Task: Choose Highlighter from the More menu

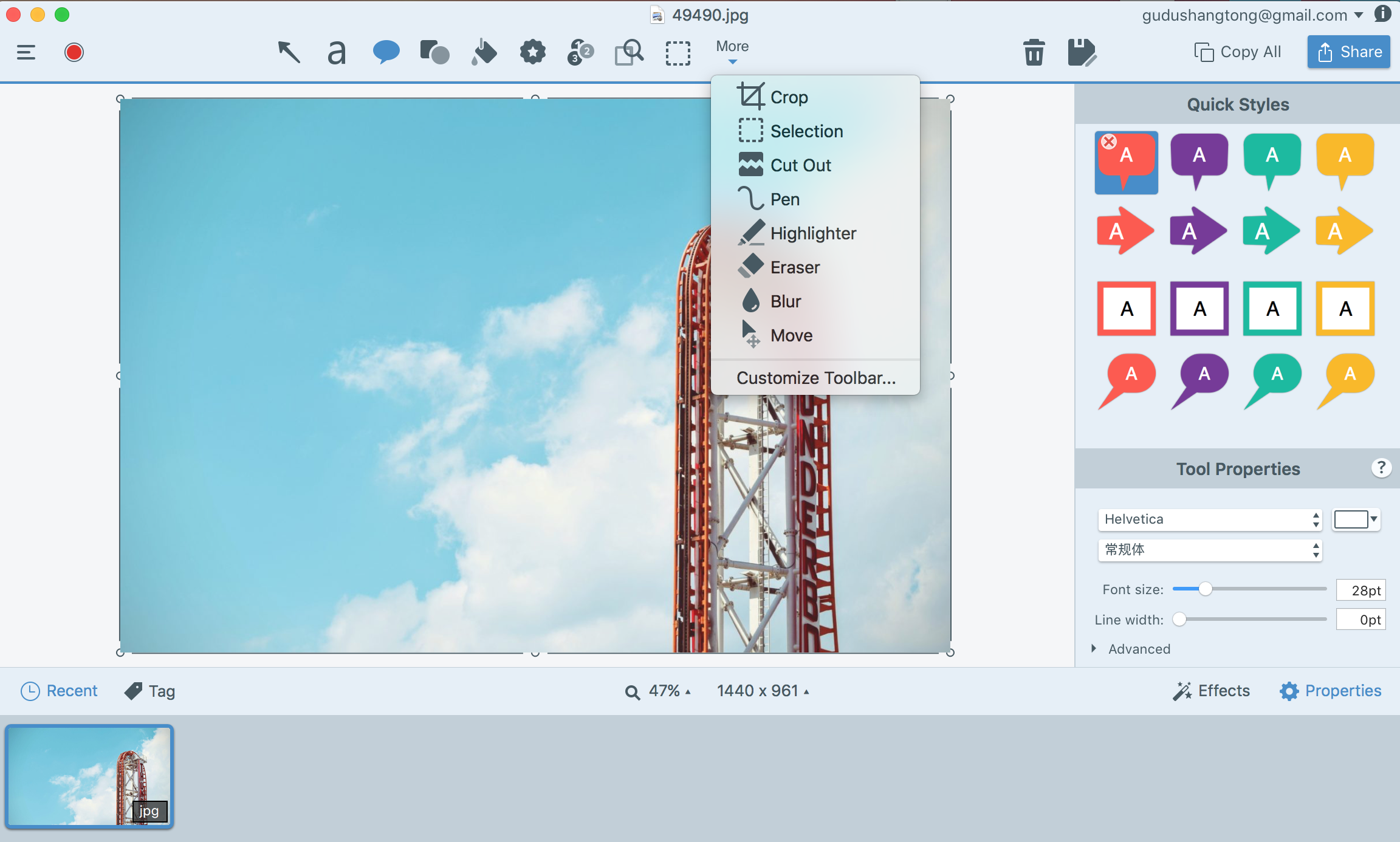Action: tap(815, 233)
